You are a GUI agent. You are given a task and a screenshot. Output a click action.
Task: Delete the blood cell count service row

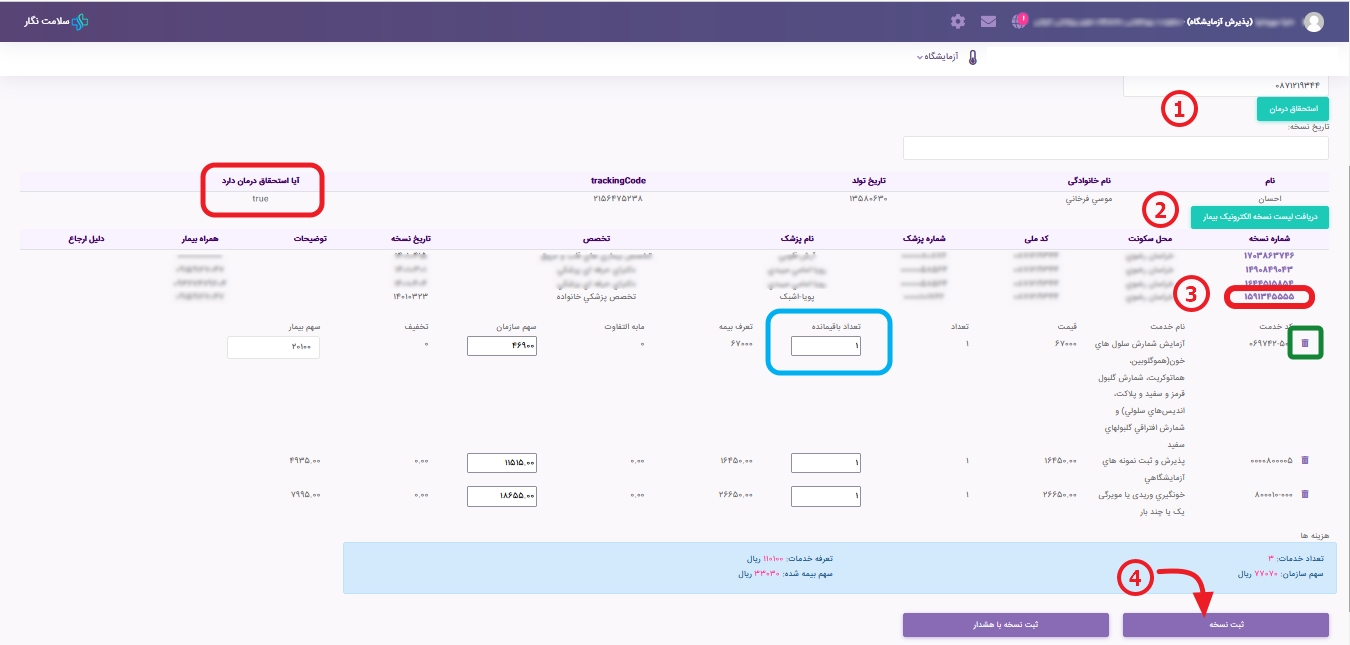[x=1304, y=344]
